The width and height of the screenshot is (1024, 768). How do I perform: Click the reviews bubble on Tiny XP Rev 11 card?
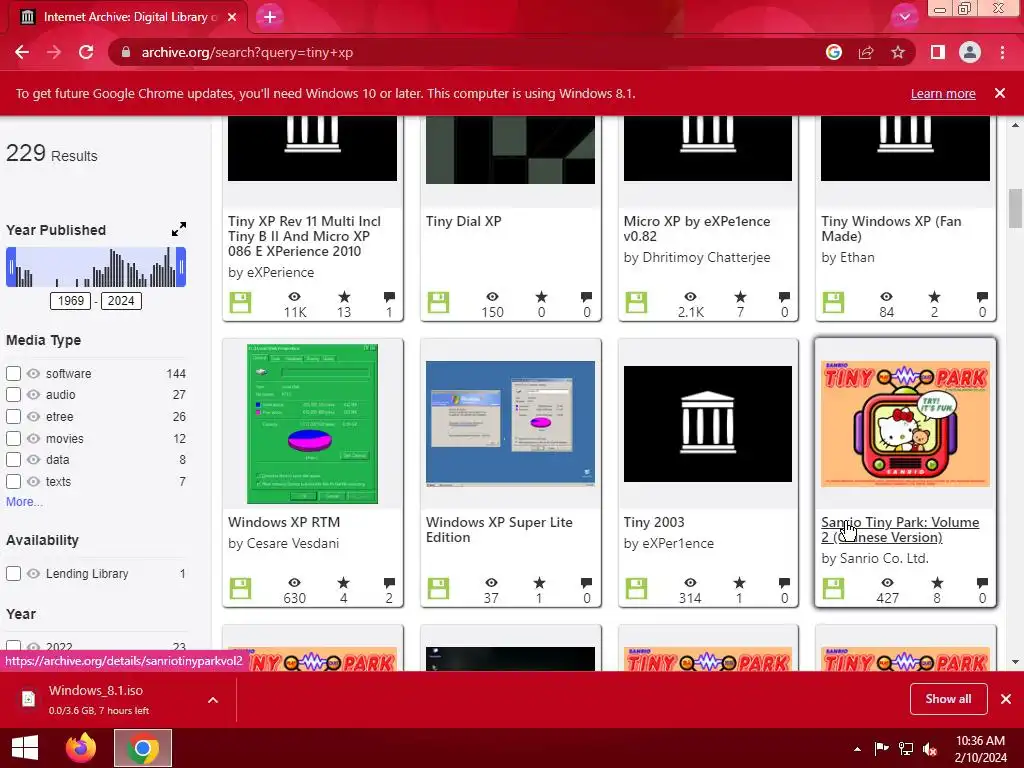[389, 297]
